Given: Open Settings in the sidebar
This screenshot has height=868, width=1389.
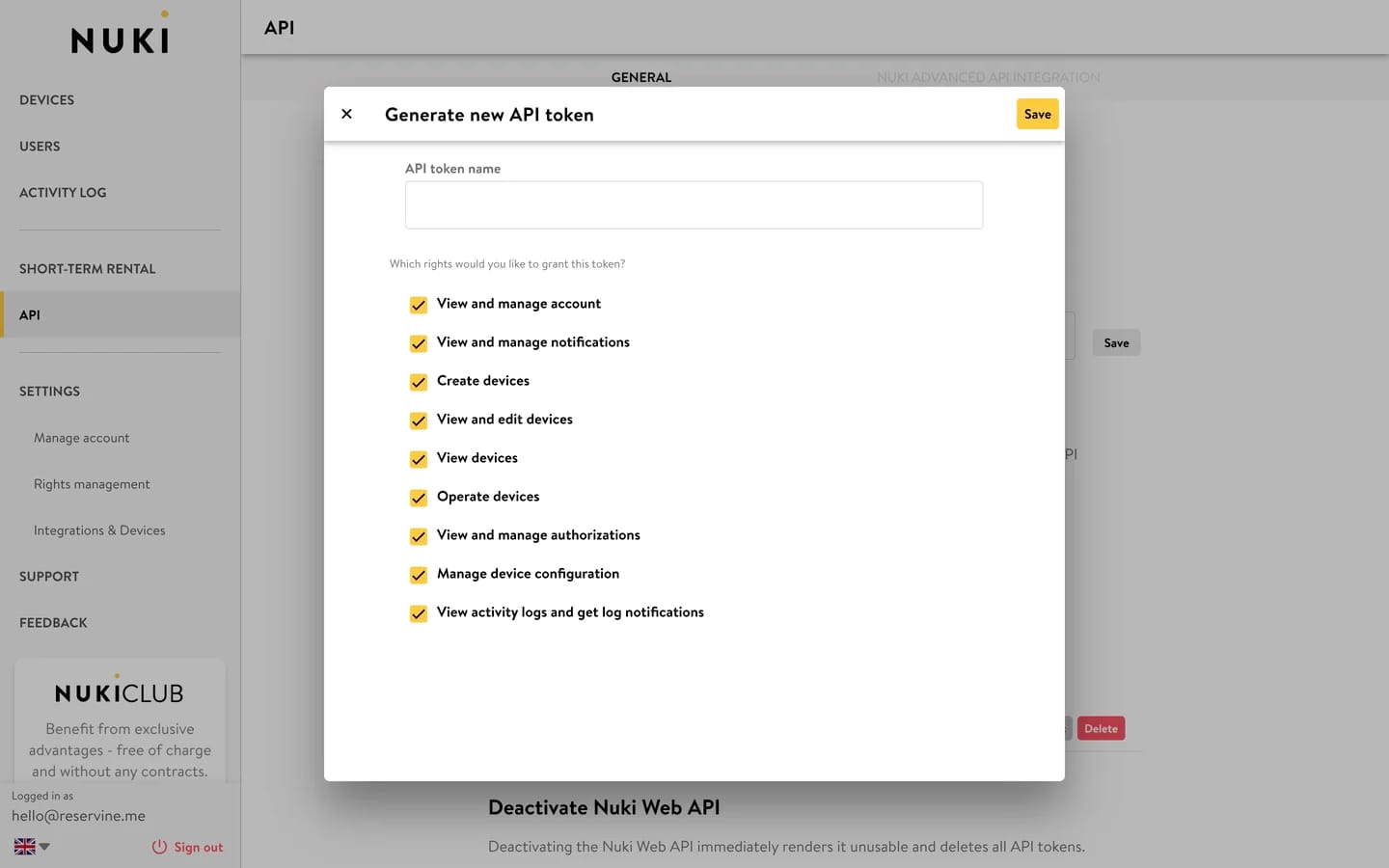Looking at the screenshot, I should click(49, 392).
